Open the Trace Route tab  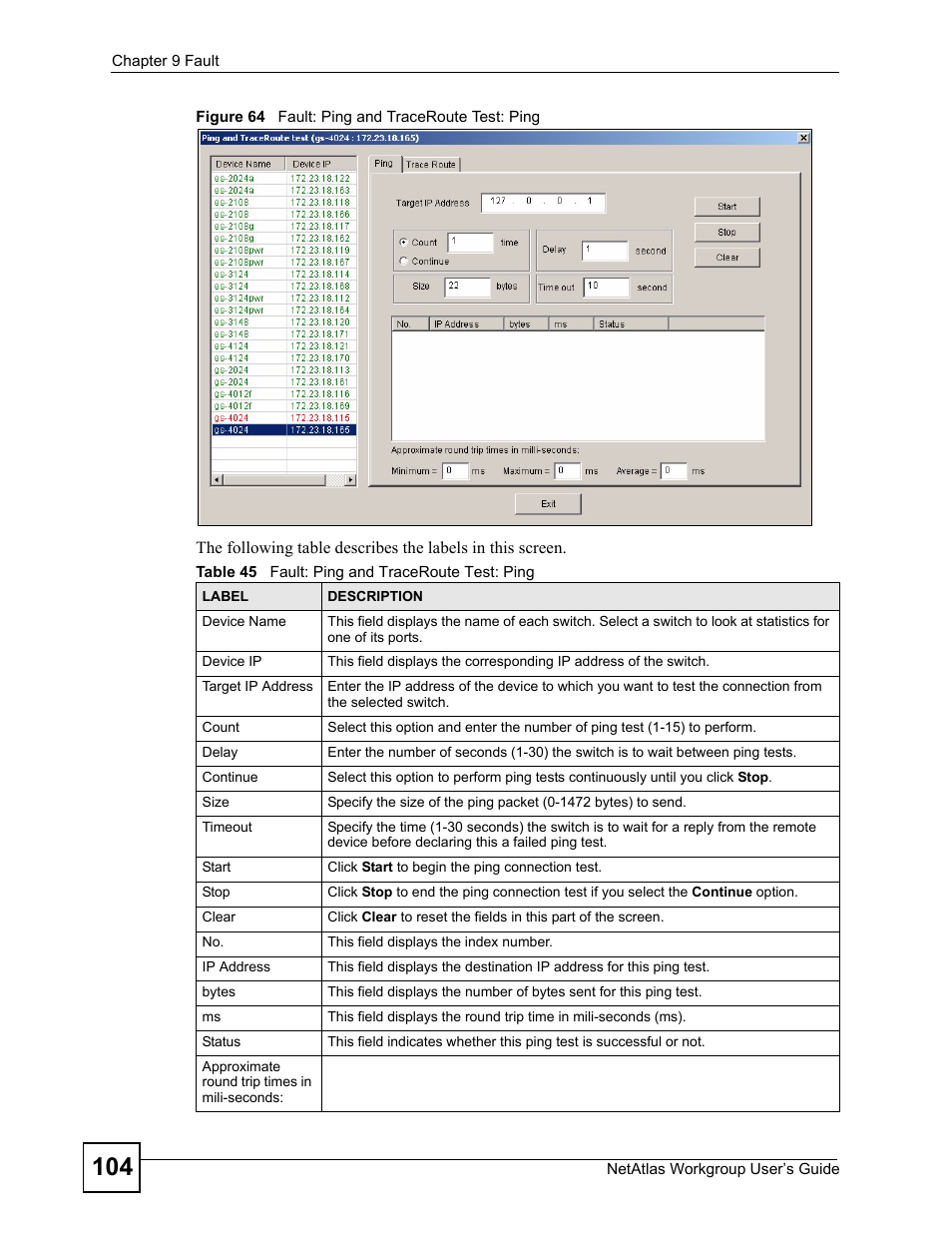(x=431, y=165)
